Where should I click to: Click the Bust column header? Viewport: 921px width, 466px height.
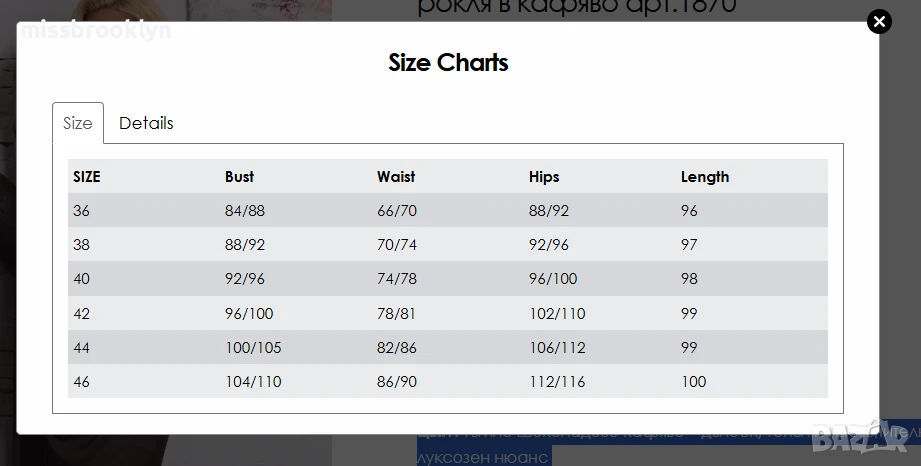(x=239, y=176)
